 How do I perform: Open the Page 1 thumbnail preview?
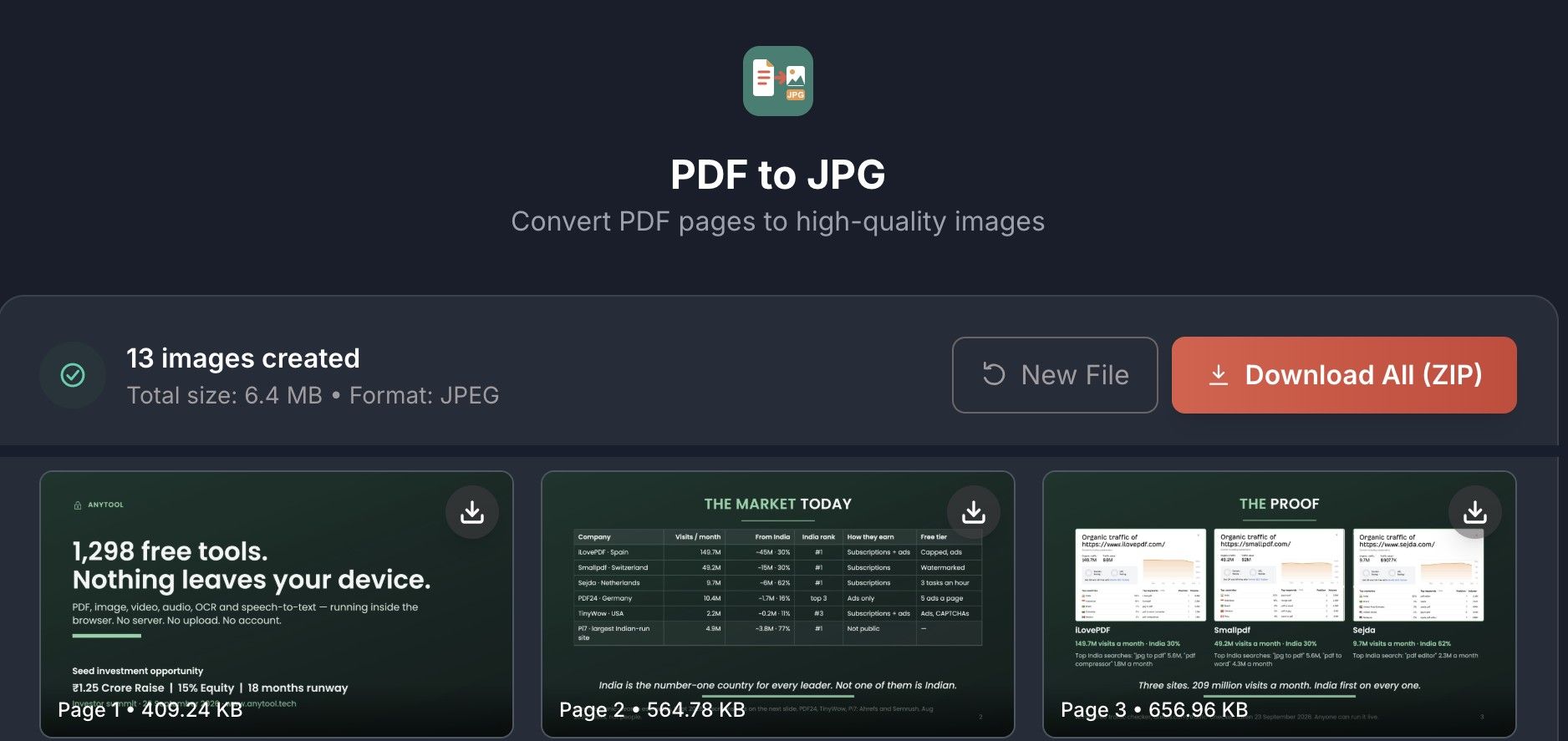coord(277,605)
